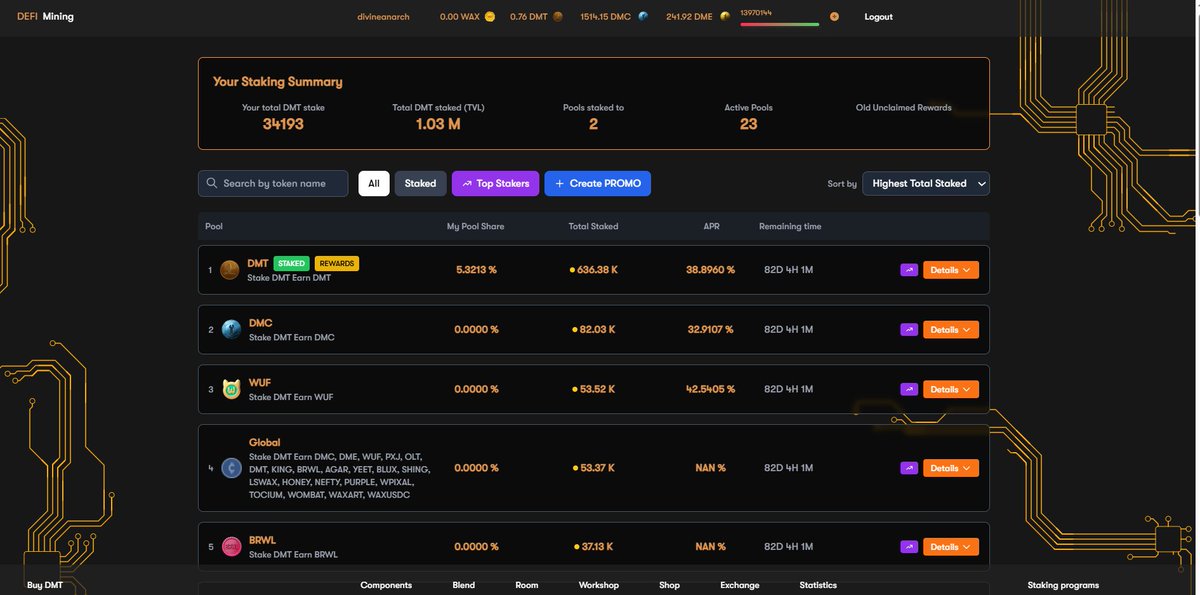Image resolution: width=1200 pixels, height=595 pixels.
Task: Expand the Details dropdown for the DMC pool
Action: click(x=949, y=328)
